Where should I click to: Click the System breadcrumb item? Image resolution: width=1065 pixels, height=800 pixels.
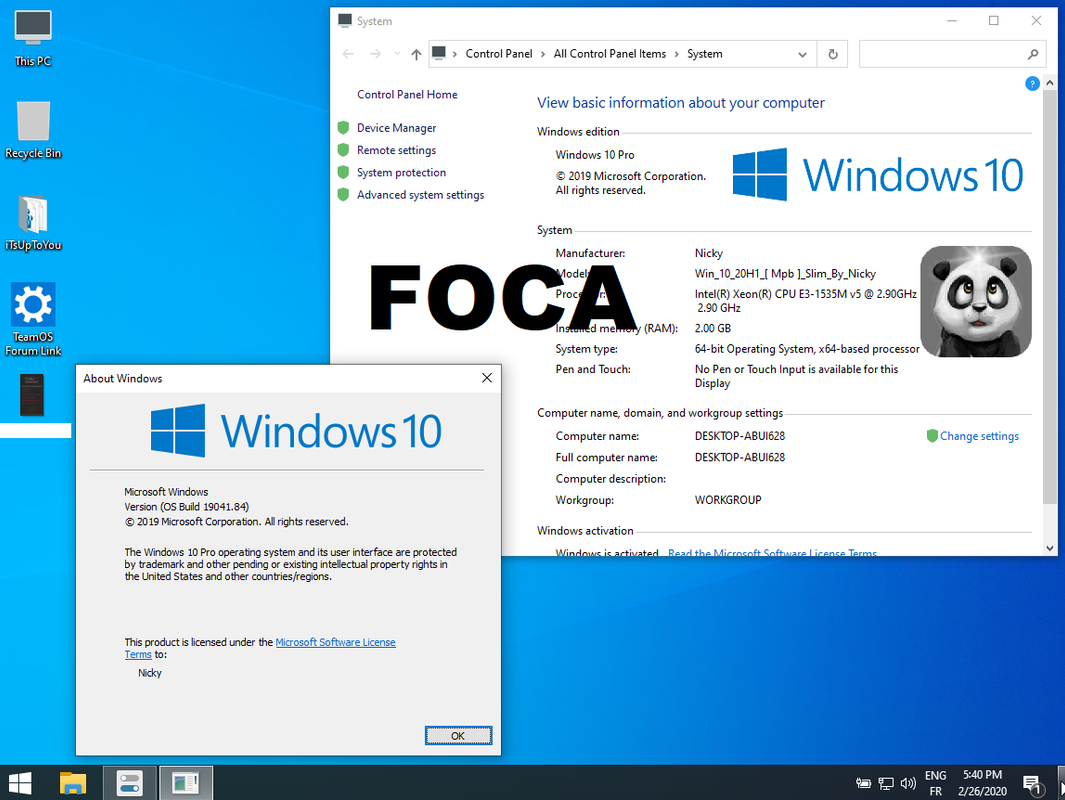pyautogui.click(x=704, y=54)
